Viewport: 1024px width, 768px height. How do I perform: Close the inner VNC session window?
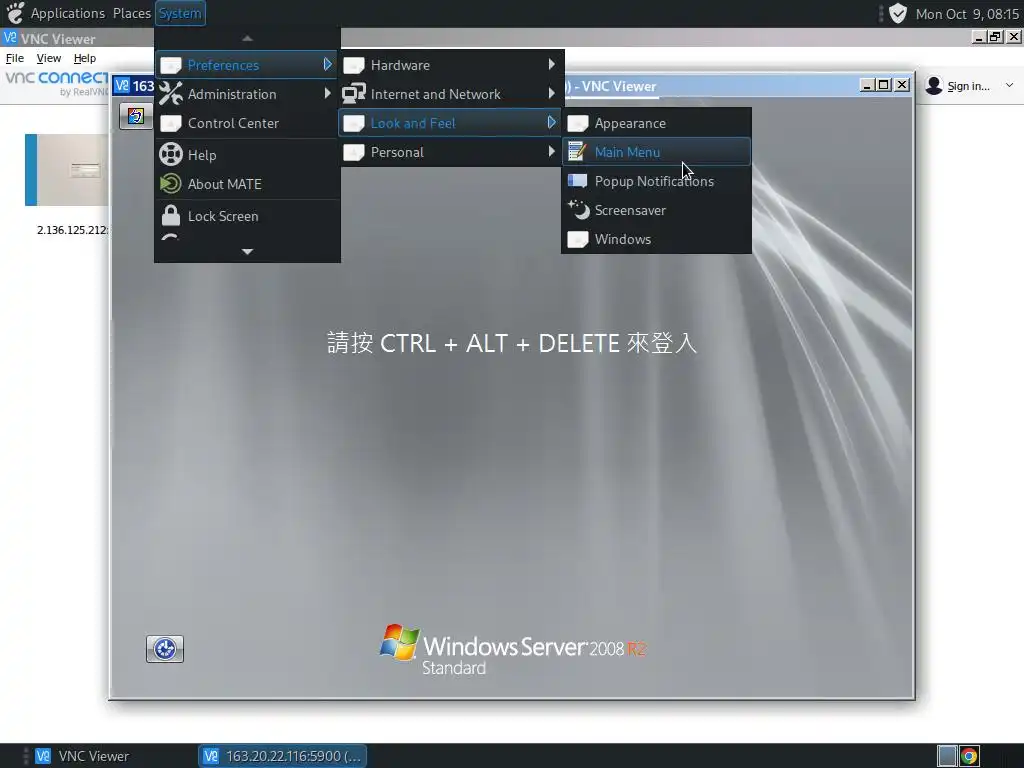[x=902, y=85]
